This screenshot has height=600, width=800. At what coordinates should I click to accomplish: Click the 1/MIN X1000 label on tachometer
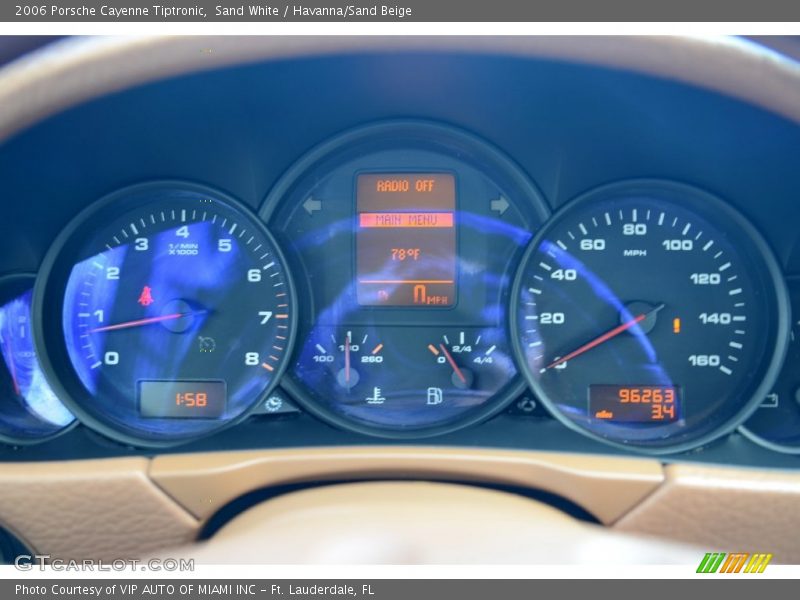[183, 249]
